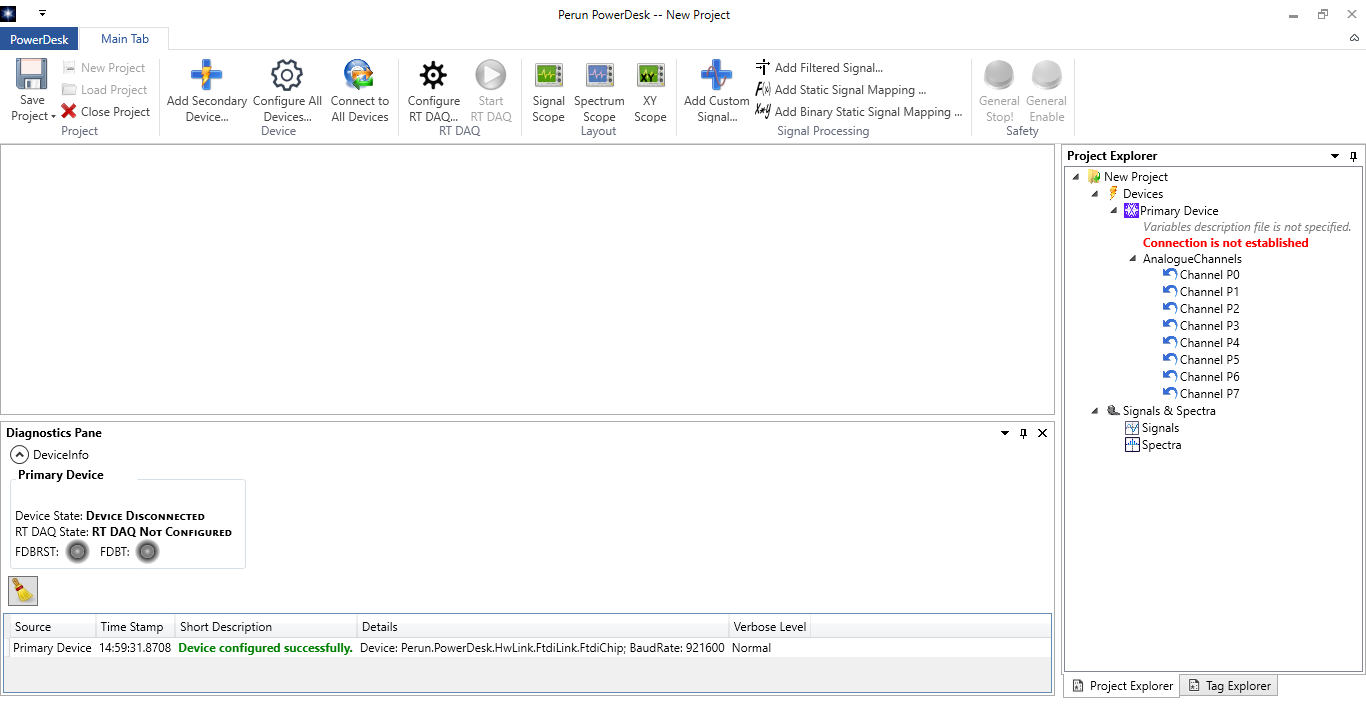Click Add Secondary Device icon
This screenshot has width=1366, height=728.
click(x=206, y=75)
